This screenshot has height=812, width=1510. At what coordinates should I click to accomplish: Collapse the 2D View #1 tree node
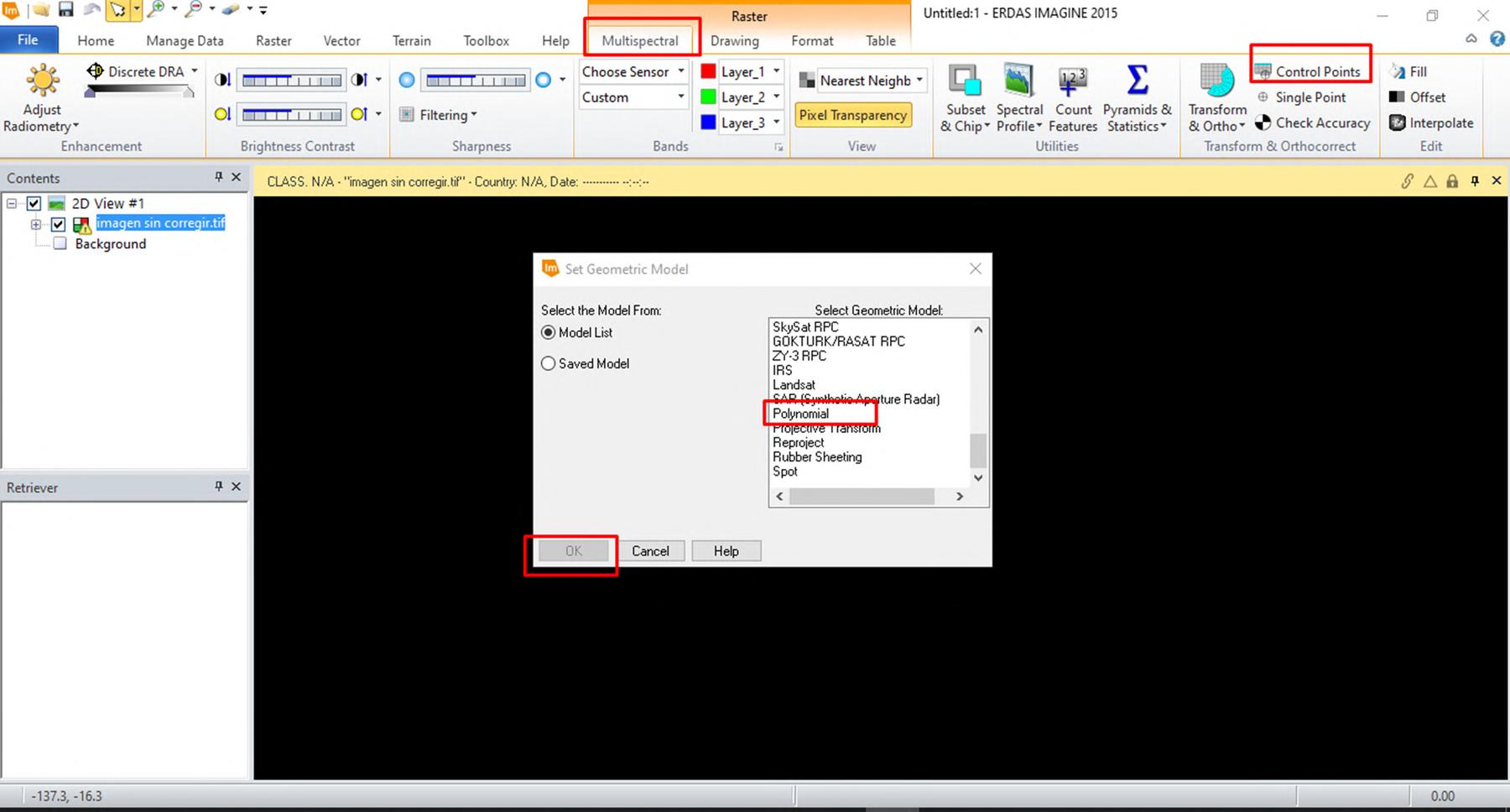[x=12, y=204]
